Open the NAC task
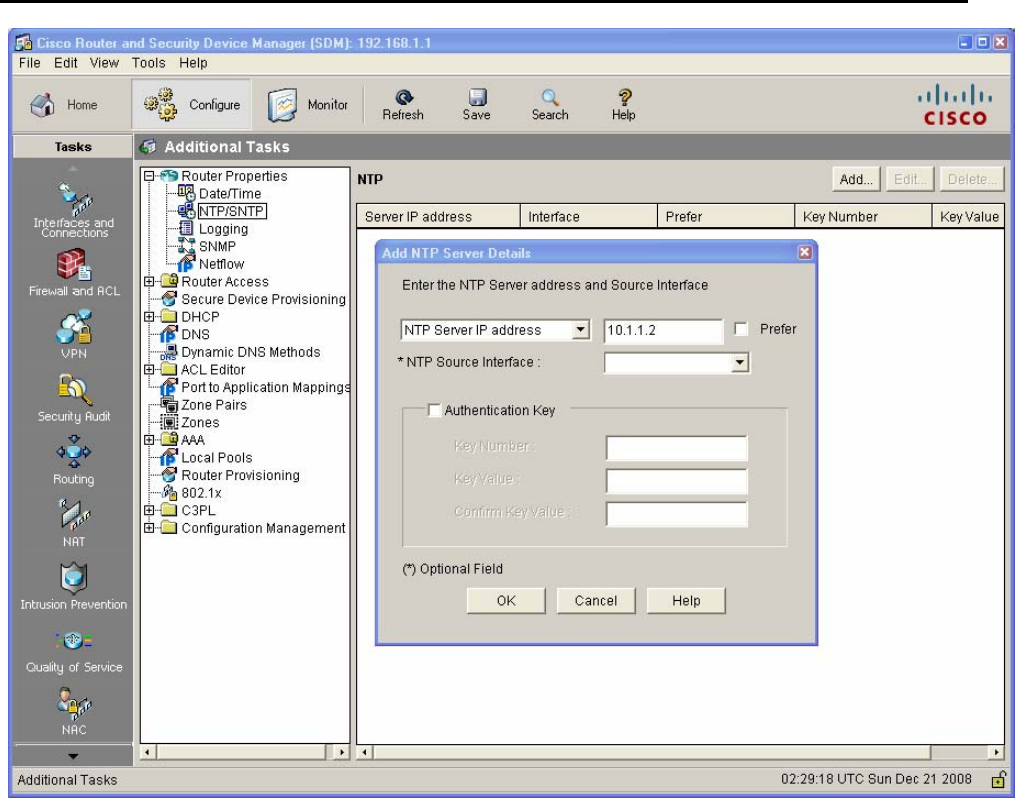 click(73, 712)
